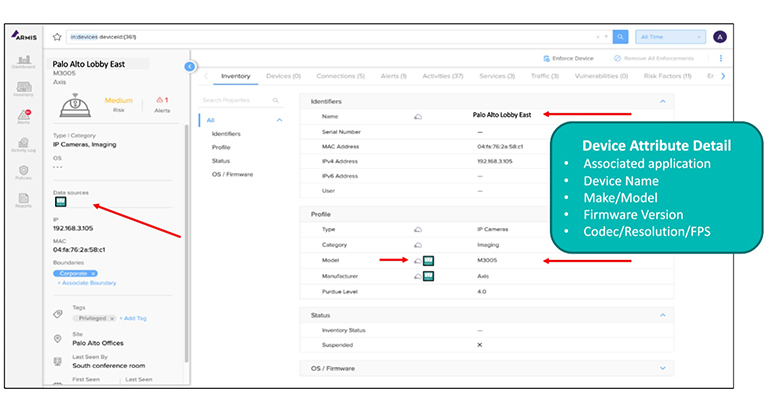This screenshot has width=769, height=413.
Task: Click the location pin icon beside Site
Action: coord(57,338)
